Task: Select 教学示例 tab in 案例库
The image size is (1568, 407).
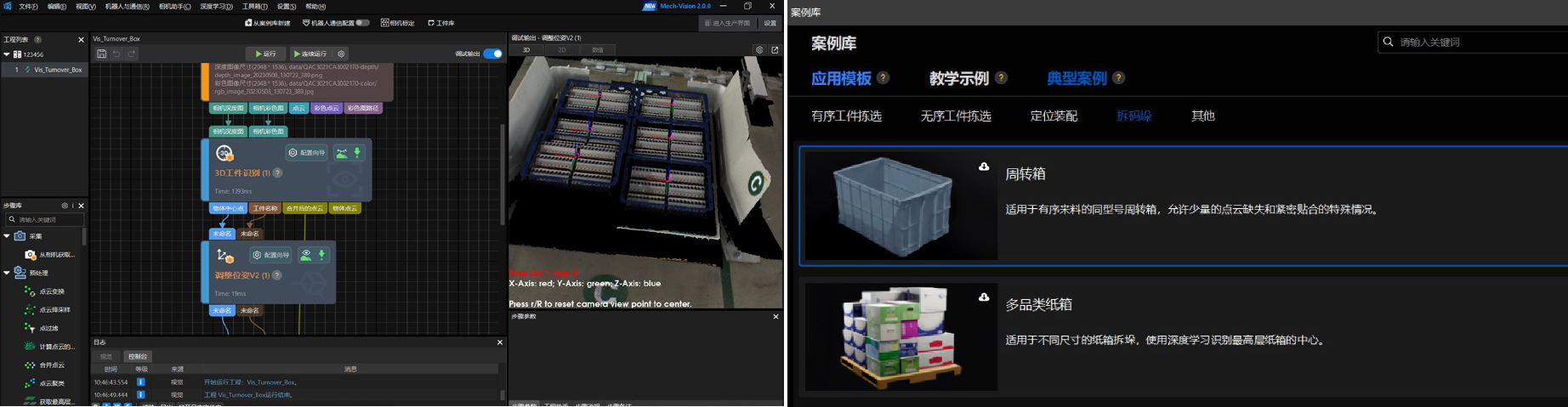Action: [x=959, y=78]
